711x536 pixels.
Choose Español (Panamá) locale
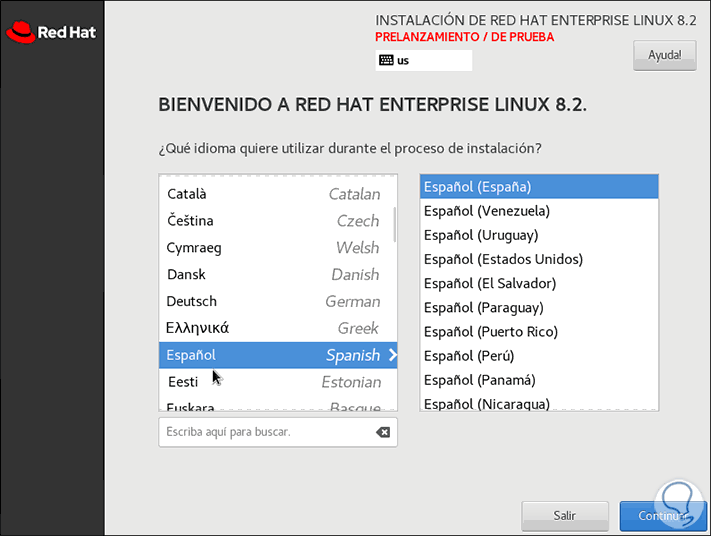(539, 380)
